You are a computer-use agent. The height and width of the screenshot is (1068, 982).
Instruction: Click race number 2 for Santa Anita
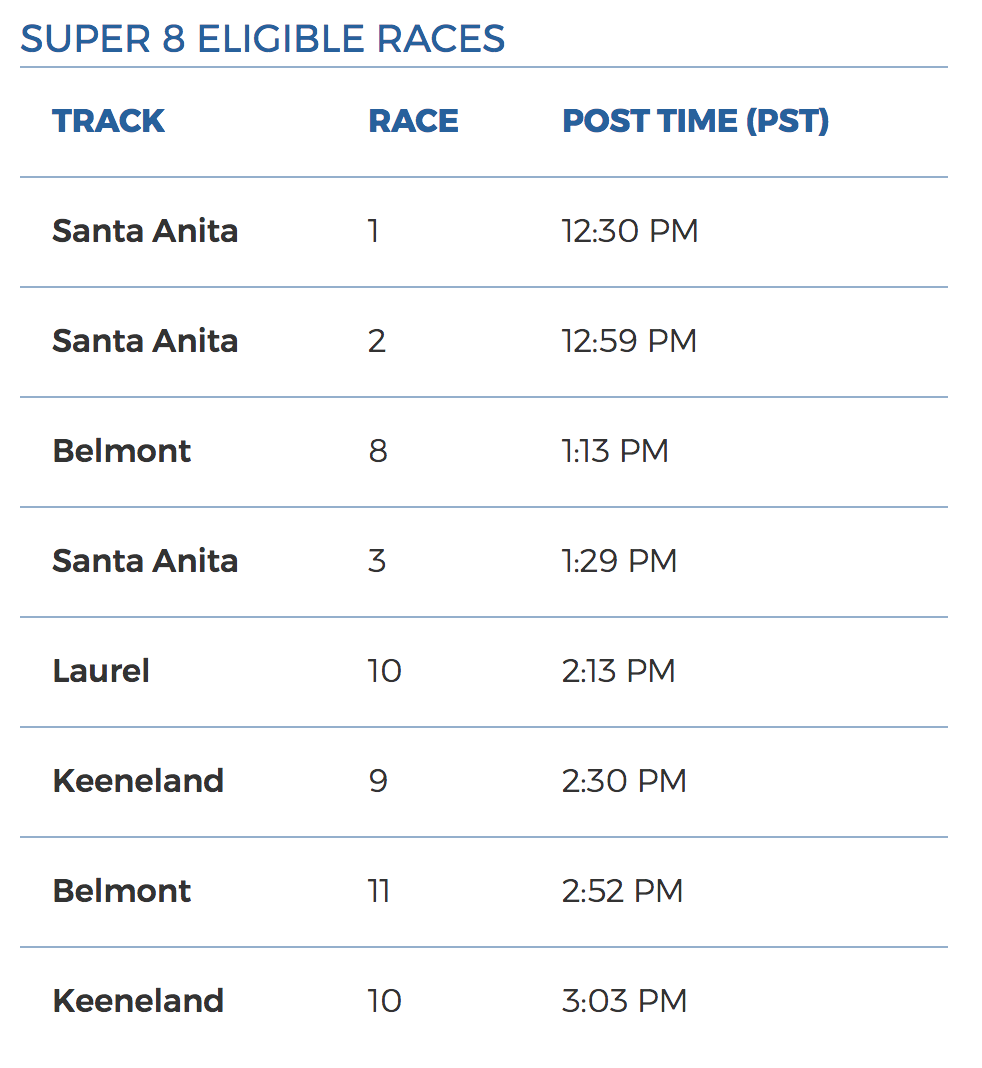(x=377, y=341)
